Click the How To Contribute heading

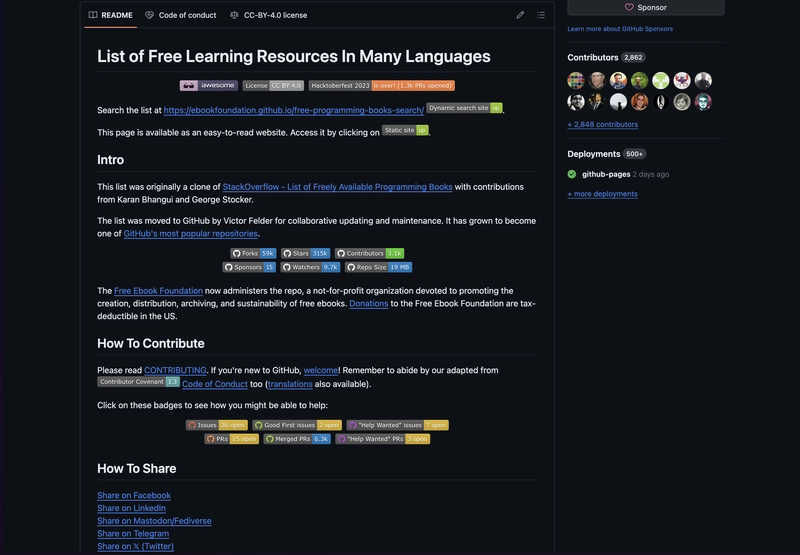coord(151,343)
